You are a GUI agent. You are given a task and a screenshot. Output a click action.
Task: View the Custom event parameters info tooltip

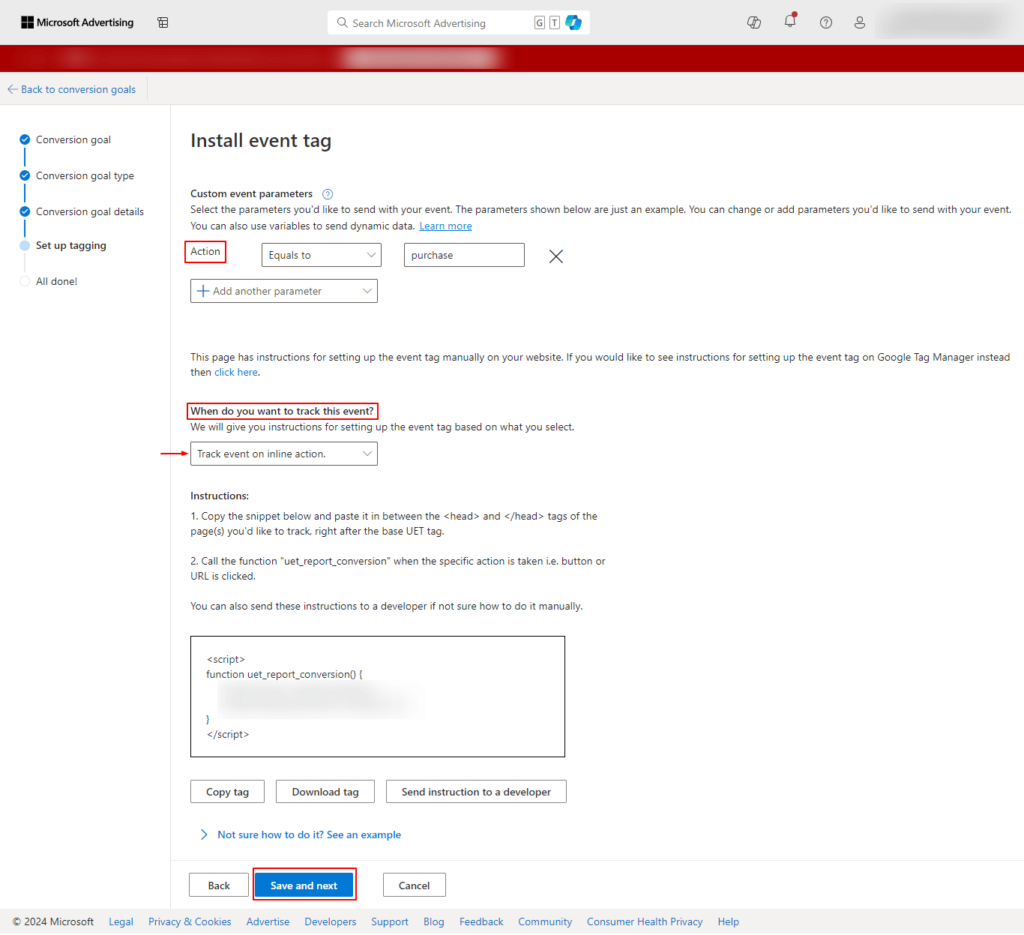coord(327,193)
